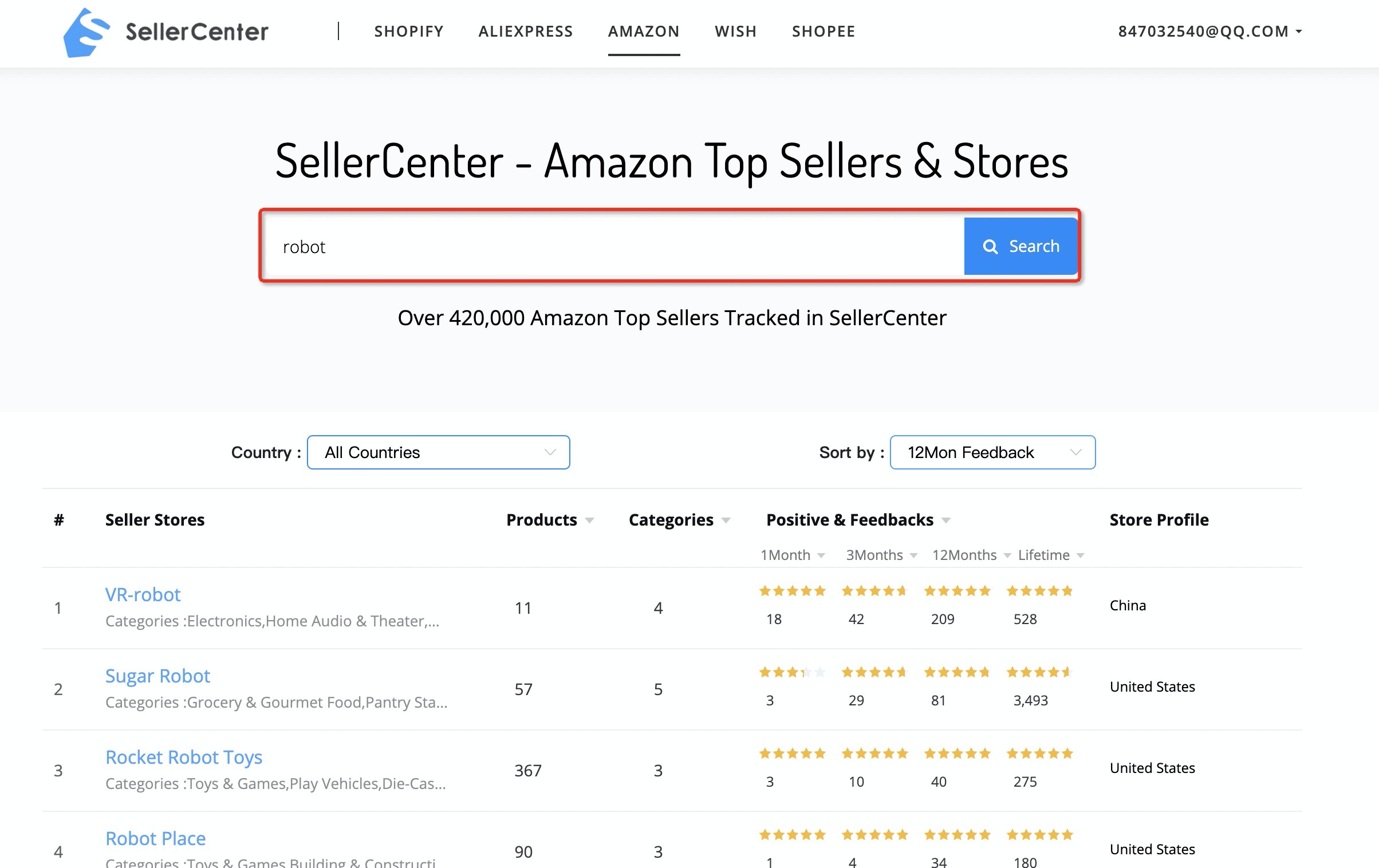Viewport: 1379px width, 868px height.
Task: Switch to the Shopify tab
Action: tap(409, 31)
